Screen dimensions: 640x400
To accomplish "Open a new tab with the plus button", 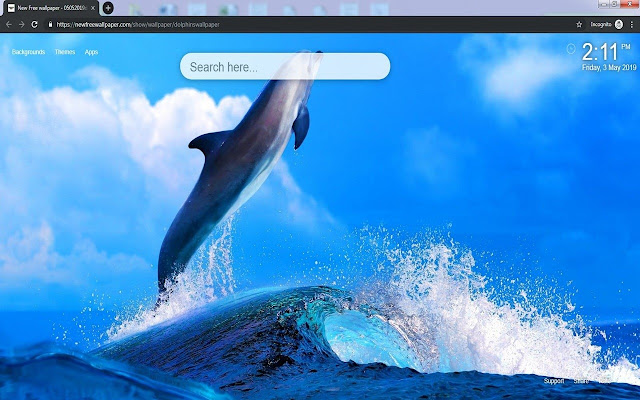I will point(108,8).
